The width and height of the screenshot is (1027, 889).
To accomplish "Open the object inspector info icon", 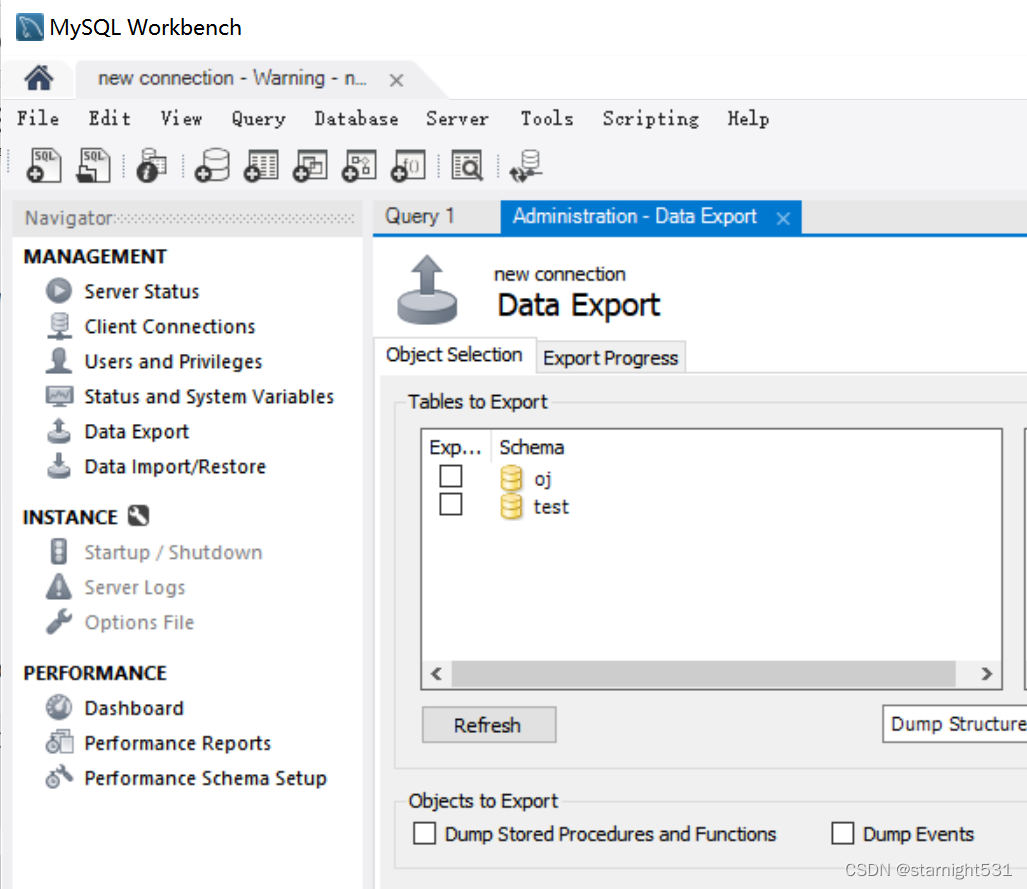I will click(151, 165).
